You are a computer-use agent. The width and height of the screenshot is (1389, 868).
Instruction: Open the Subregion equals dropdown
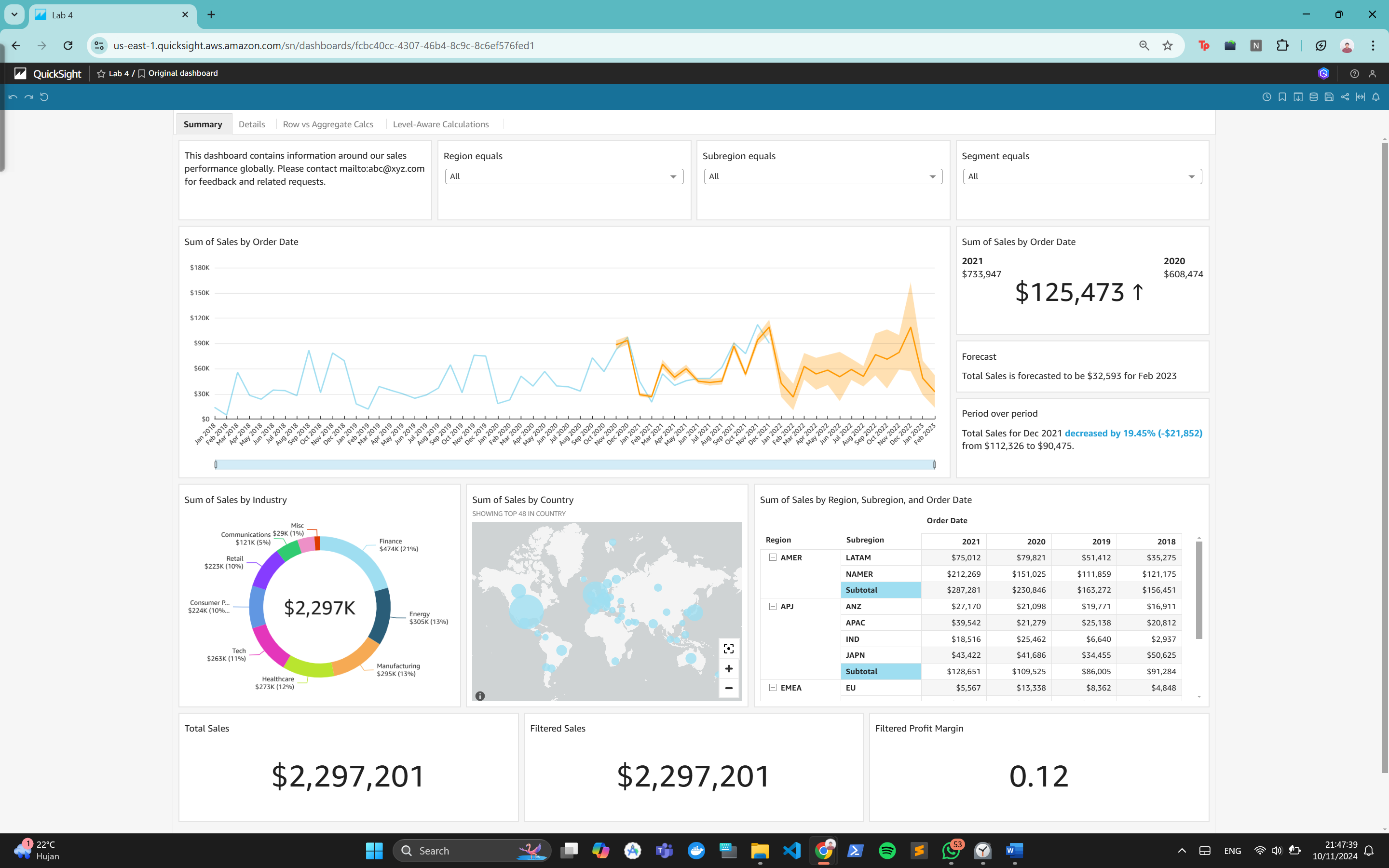tap(823, 176)
